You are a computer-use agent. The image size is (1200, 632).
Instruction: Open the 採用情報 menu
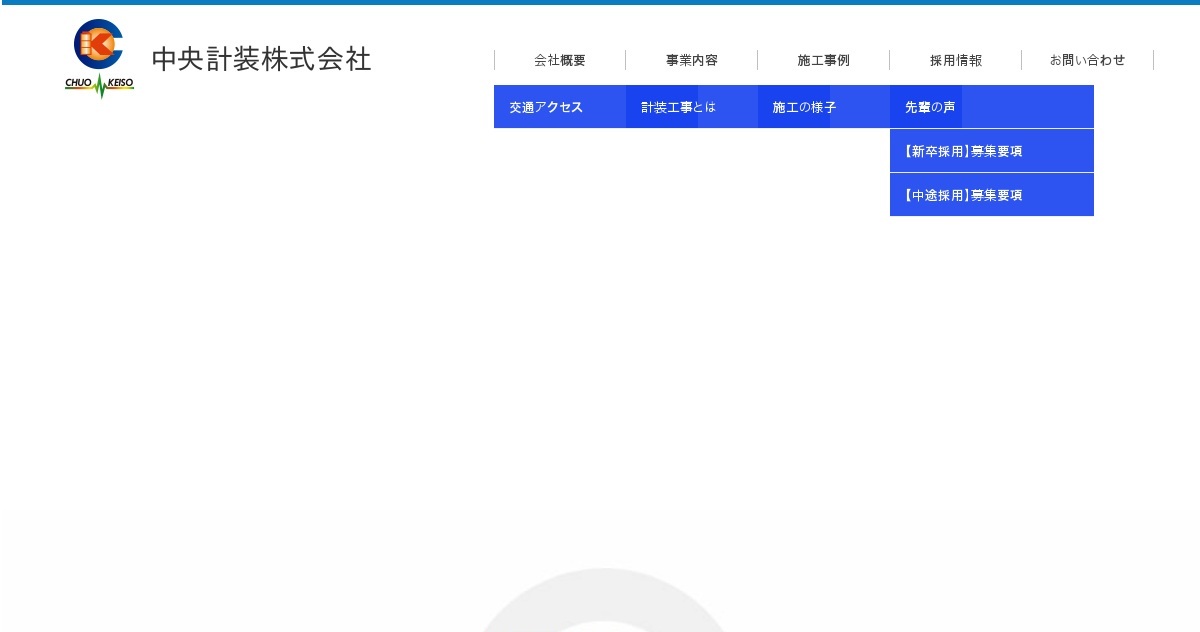point(956,60)
